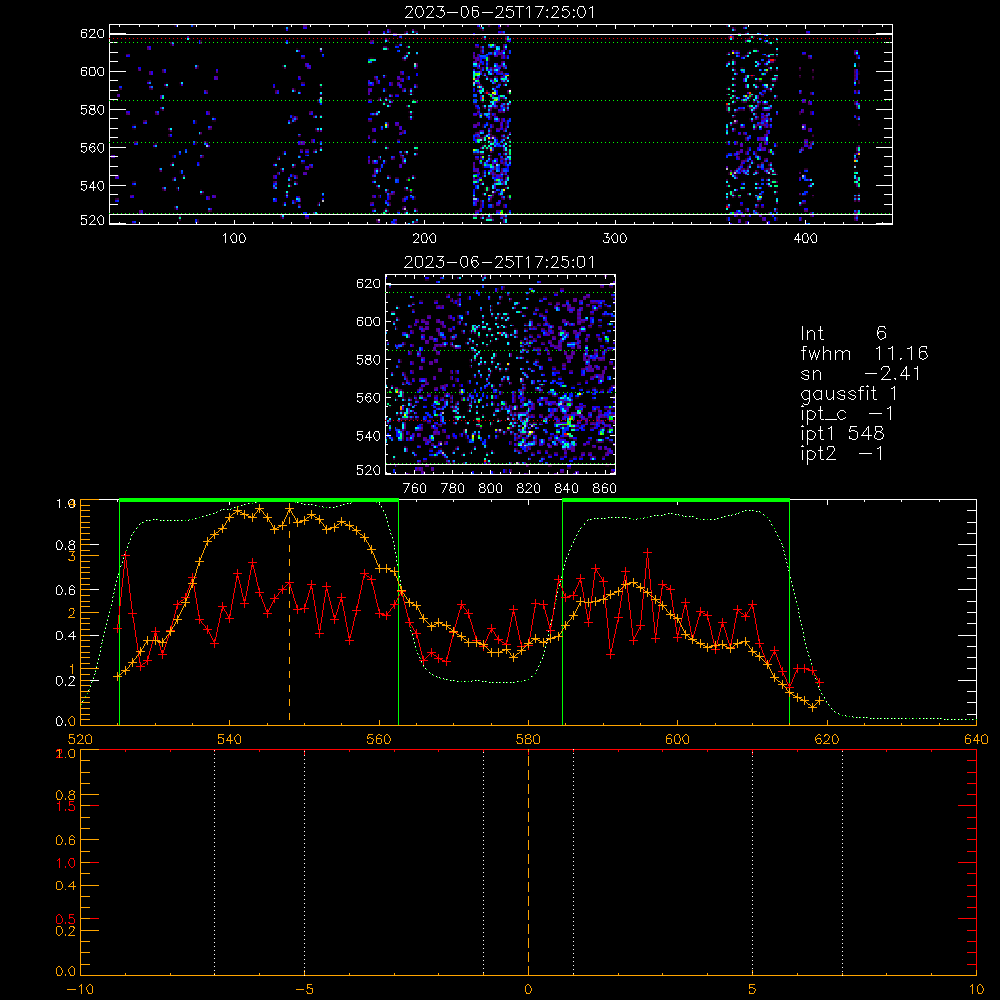The image size is (1000, 1000).
Task: Click x-axis label 860 of the square image
Action: (605, 489)
